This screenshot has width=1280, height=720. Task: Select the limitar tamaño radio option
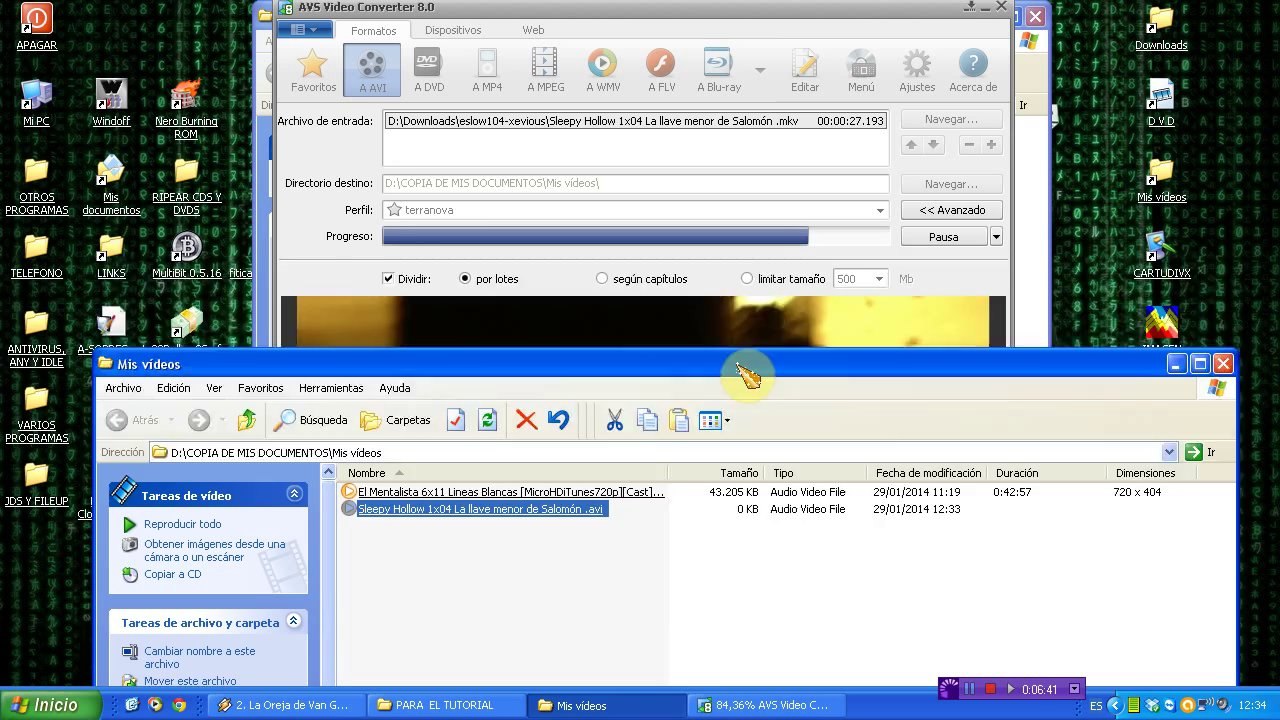pos(747,279)
